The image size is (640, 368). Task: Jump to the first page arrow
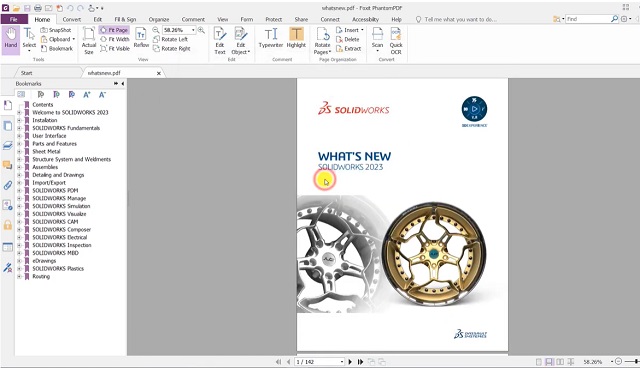(278, 362)
